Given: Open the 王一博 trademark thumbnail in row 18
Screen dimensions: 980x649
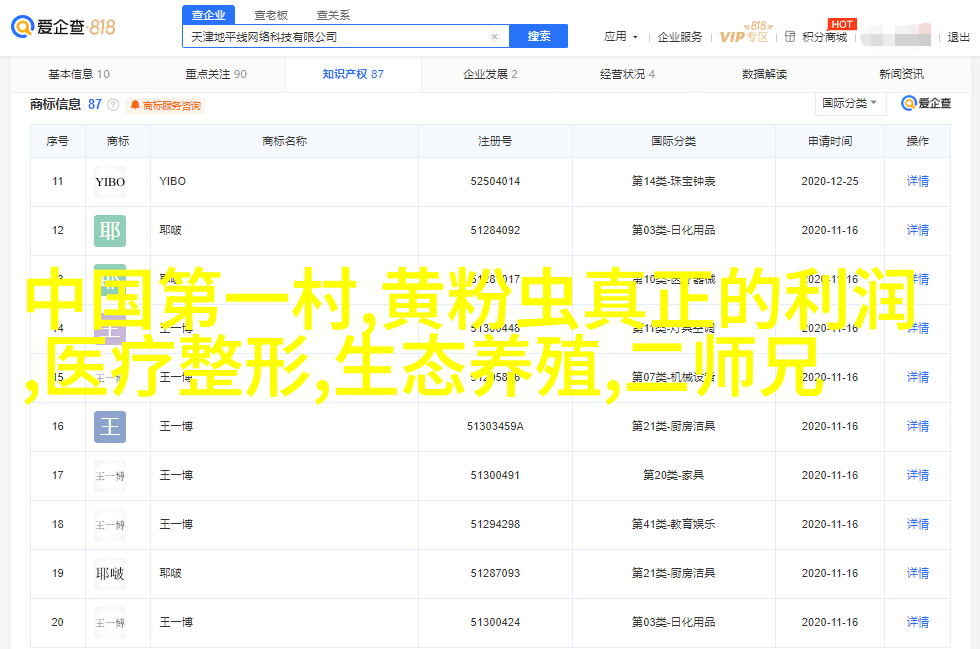Looking at the screenshot, I should (x=110, y=525).
